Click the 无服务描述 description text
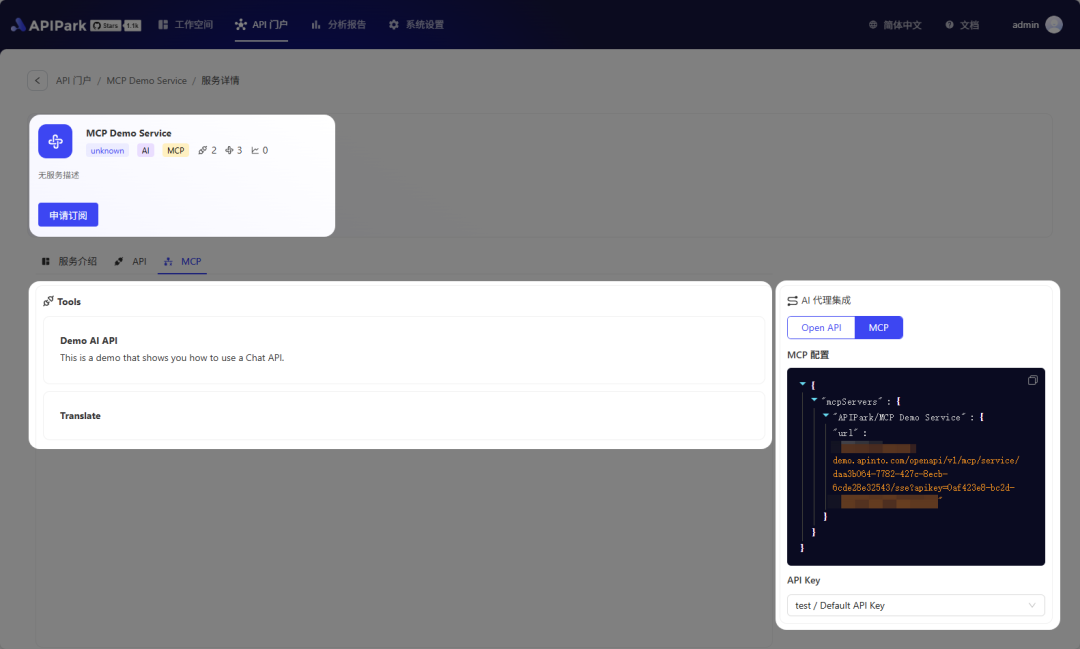1080x649 pixels. [x=59, y=175]
